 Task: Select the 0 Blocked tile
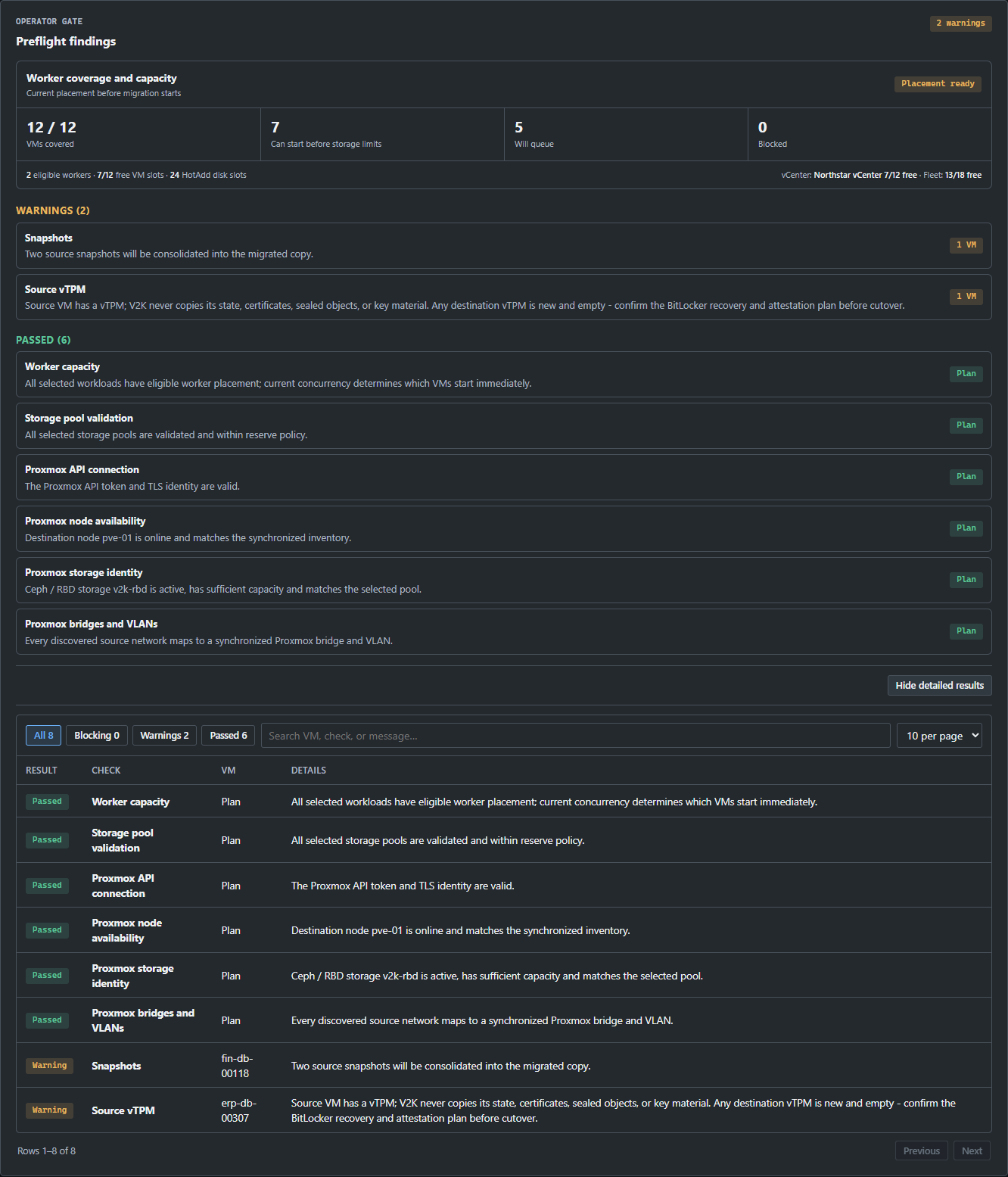[x=870, y=134]
